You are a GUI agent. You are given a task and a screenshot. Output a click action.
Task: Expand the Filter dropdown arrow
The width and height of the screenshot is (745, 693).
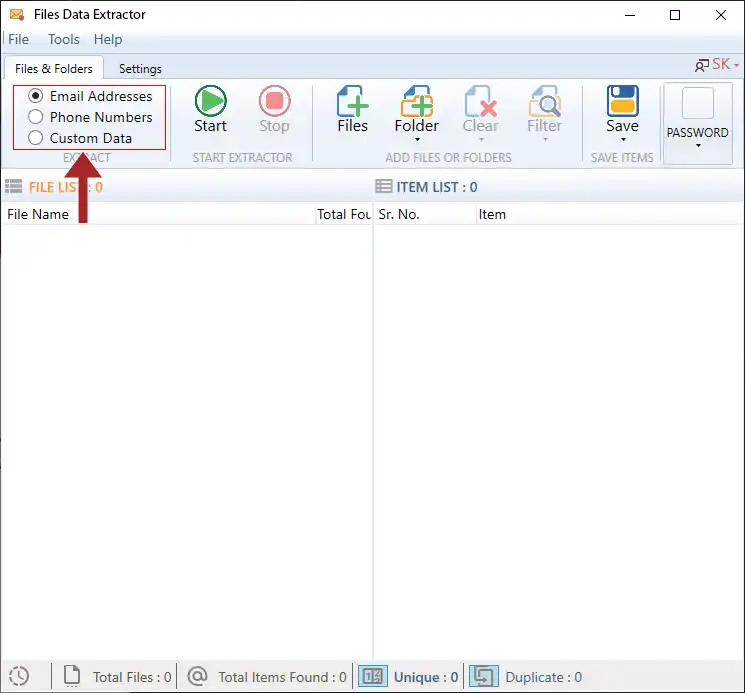pos(545,140)
